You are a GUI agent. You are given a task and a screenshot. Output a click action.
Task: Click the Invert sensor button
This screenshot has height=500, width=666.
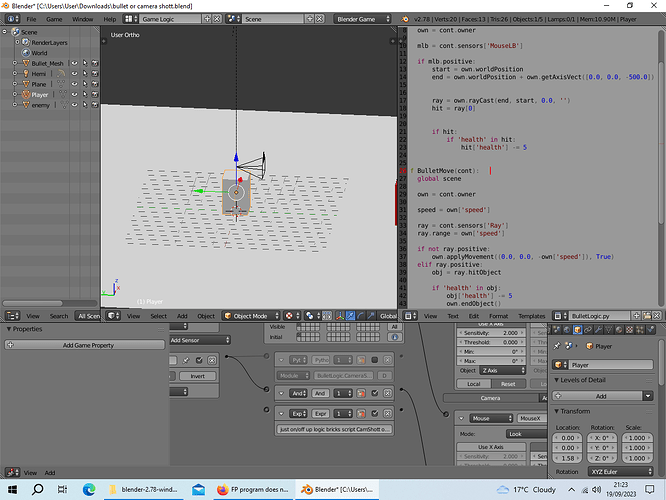click(198, 376)
